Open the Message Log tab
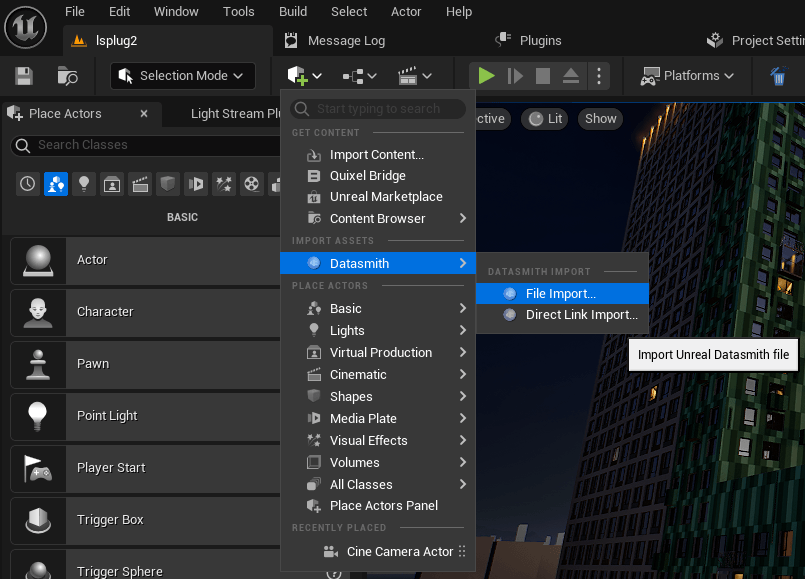This screenshot has width=805, height=579. 335,41
